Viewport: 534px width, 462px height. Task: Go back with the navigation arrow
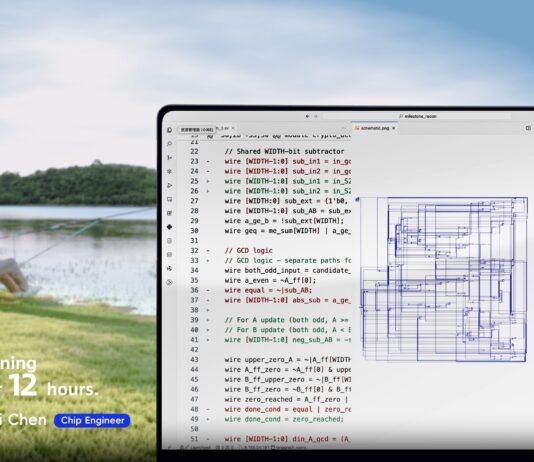click(x=307, y=116)
